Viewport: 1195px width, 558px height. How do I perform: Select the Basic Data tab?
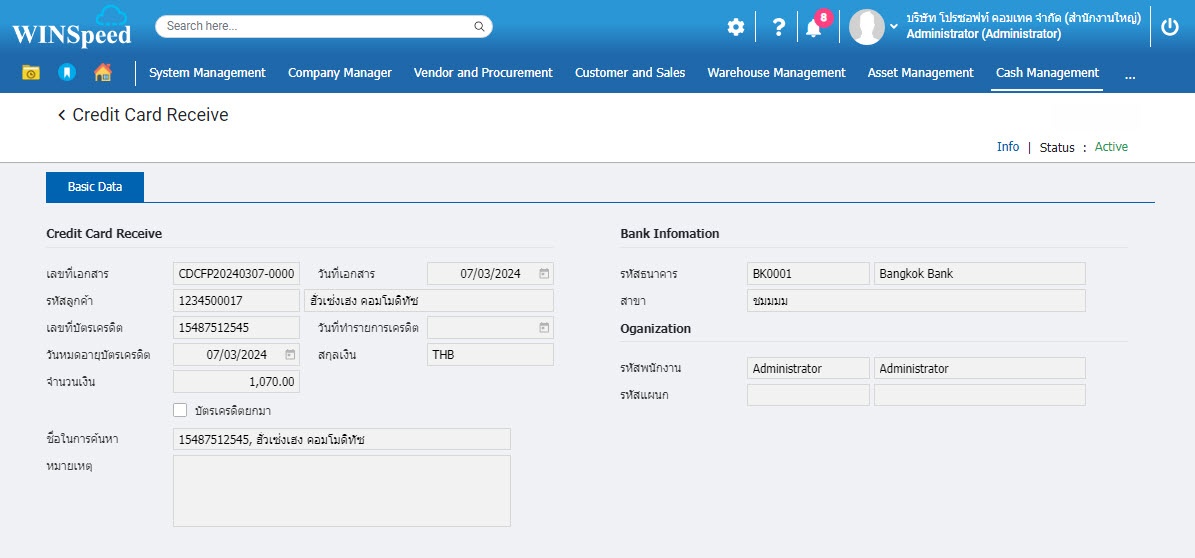click(x=95, y=187)
